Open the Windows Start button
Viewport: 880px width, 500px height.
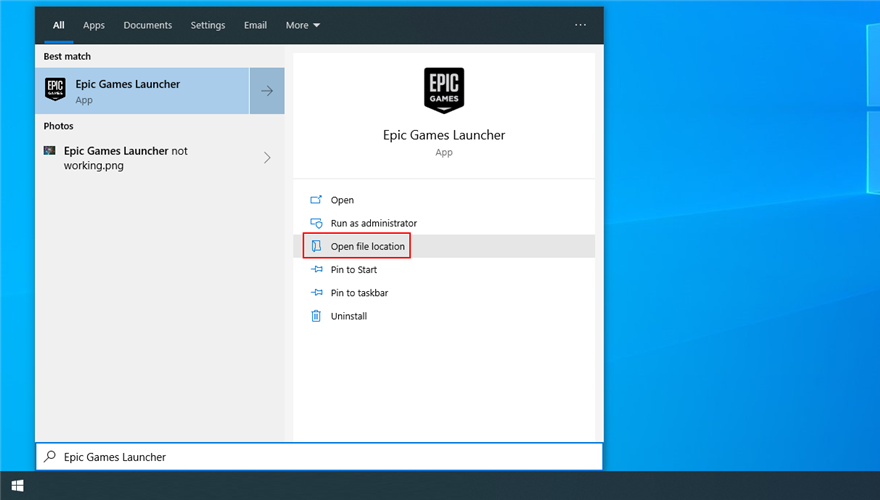(x=17, y=486)
